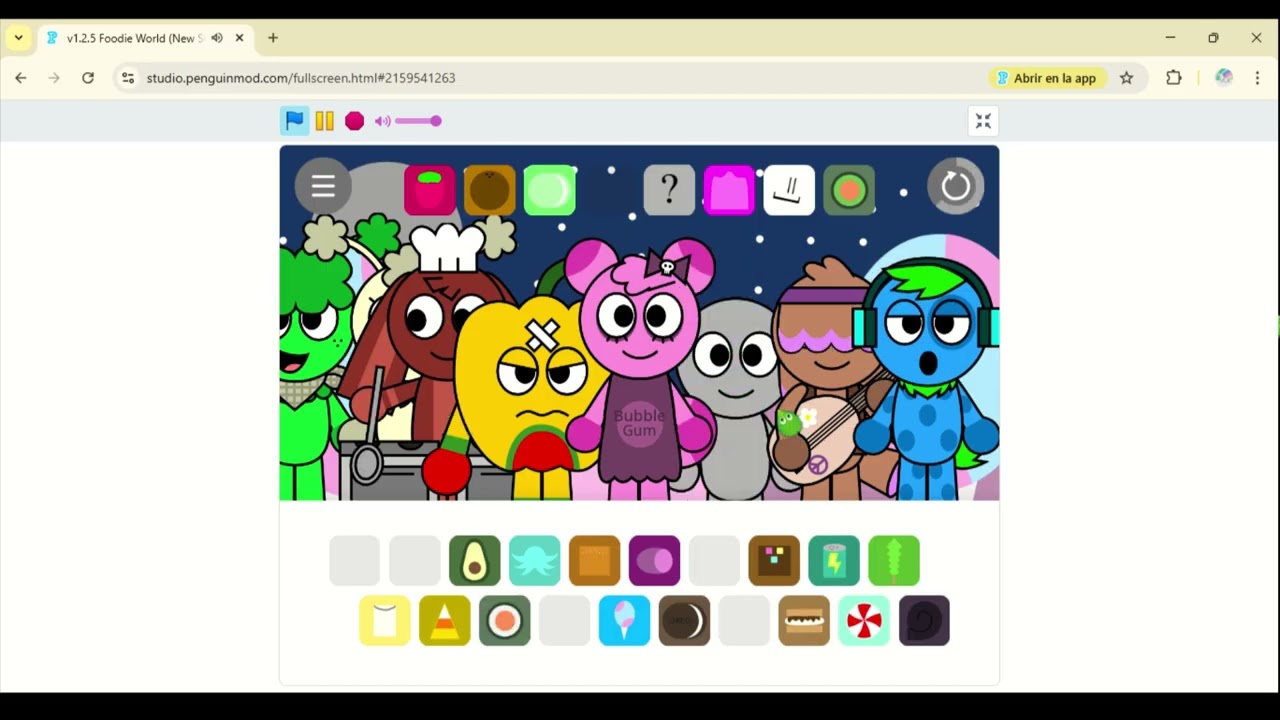Exit fullscreen with the collapse arrows icon
1280x720 pixels.
(983, 121)
